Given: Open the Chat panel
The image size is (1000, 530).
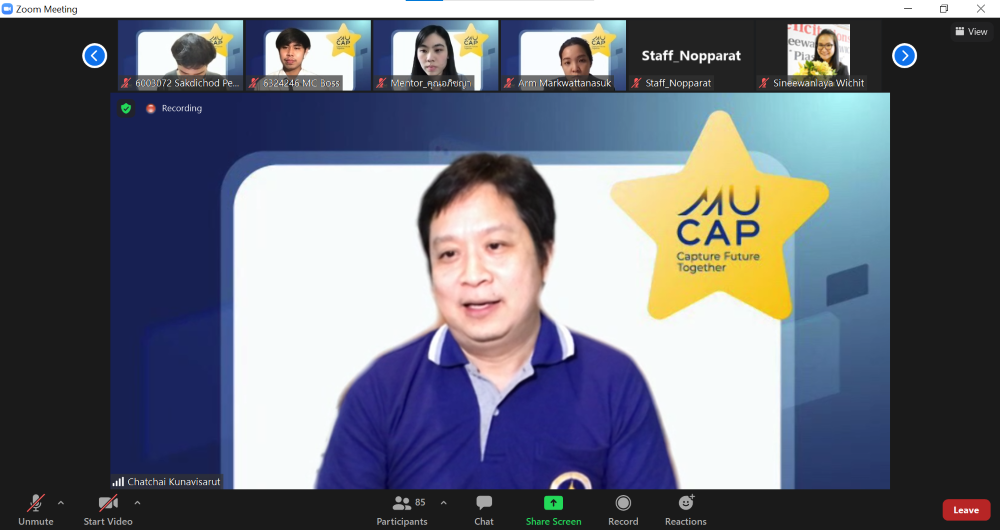Looking at the screenshot, I should point(484,504).
